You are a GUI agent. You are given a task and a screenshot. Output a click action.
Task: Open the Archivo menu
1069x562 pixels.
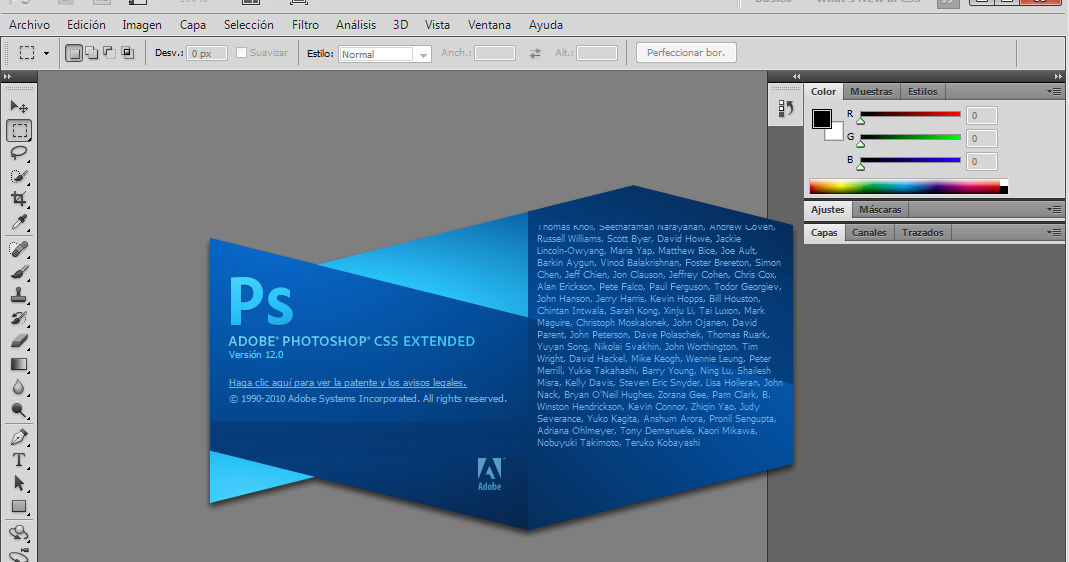click(x=29, y=25)
